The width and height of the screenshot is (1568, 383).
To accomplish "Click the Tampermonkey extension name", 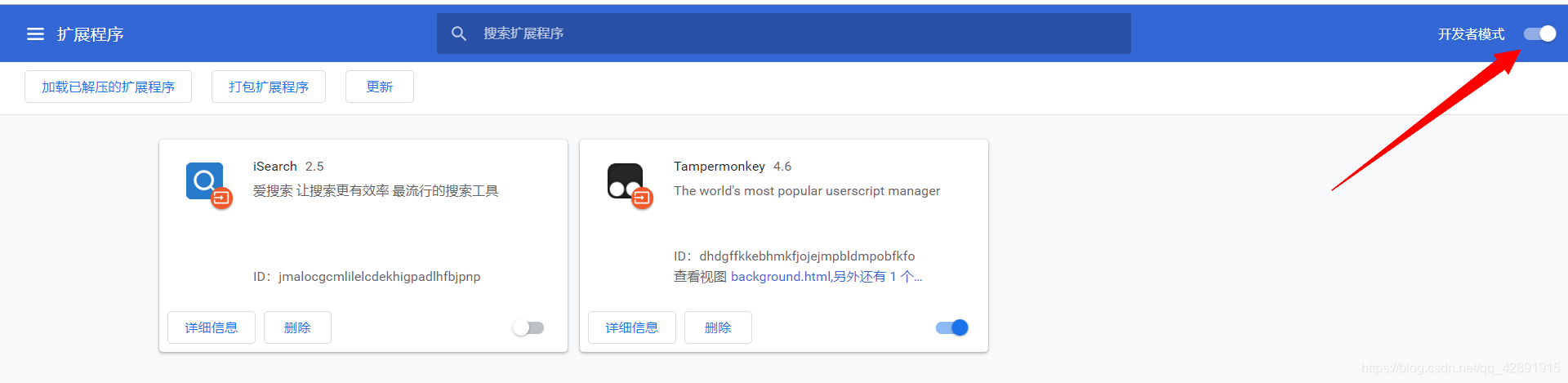I will (x=719, y=166).
